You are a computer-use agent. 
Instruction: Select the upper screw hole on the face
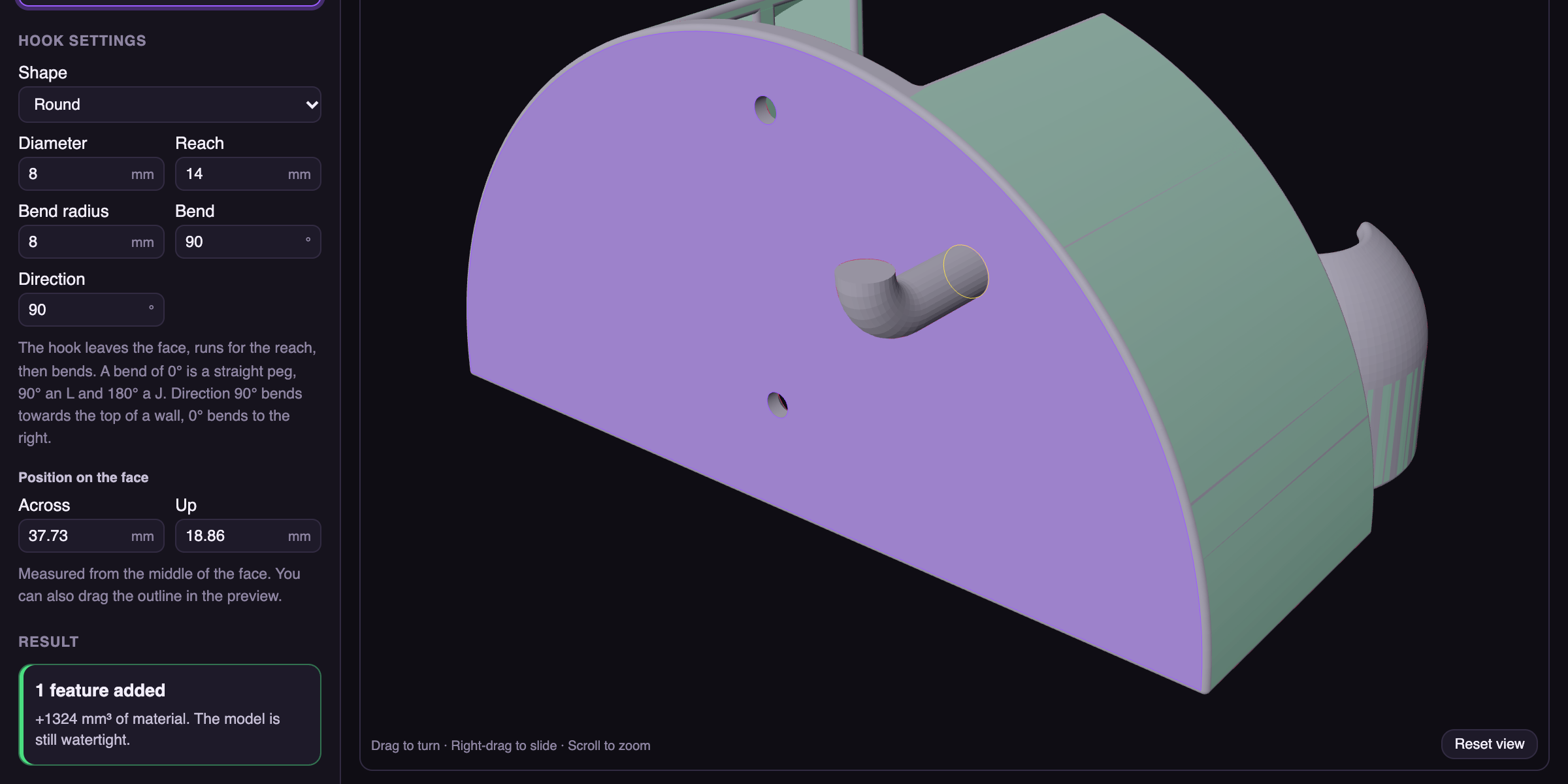click(x=765, y=110)
